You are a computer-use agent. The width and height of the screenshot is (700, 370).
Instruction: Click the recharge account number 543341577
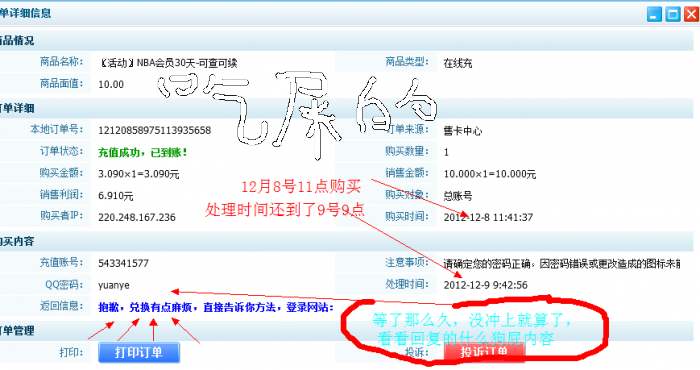[123, 263]
